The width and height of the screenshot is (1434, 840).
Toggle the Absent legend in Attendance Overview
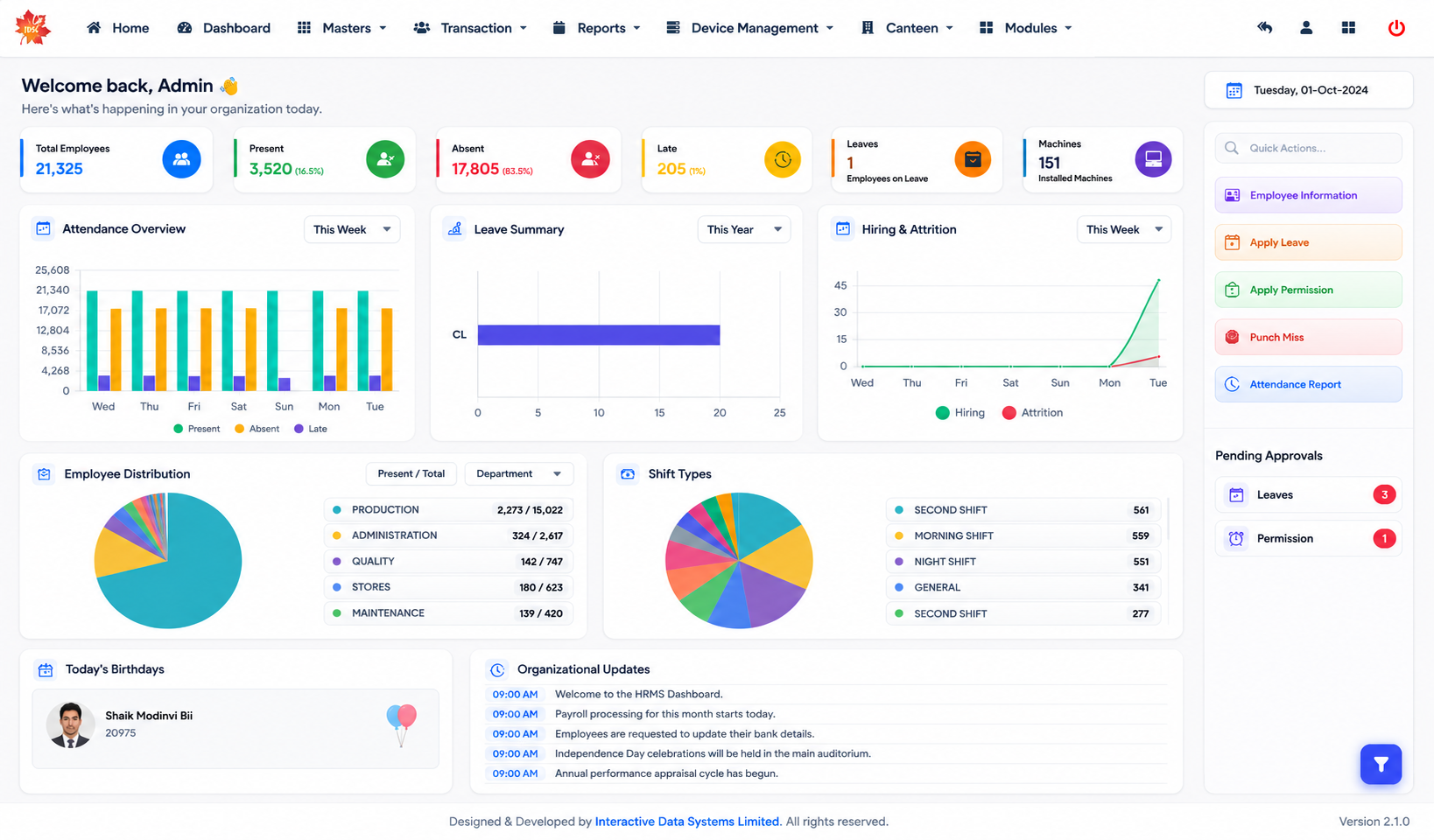coord(257,429)
